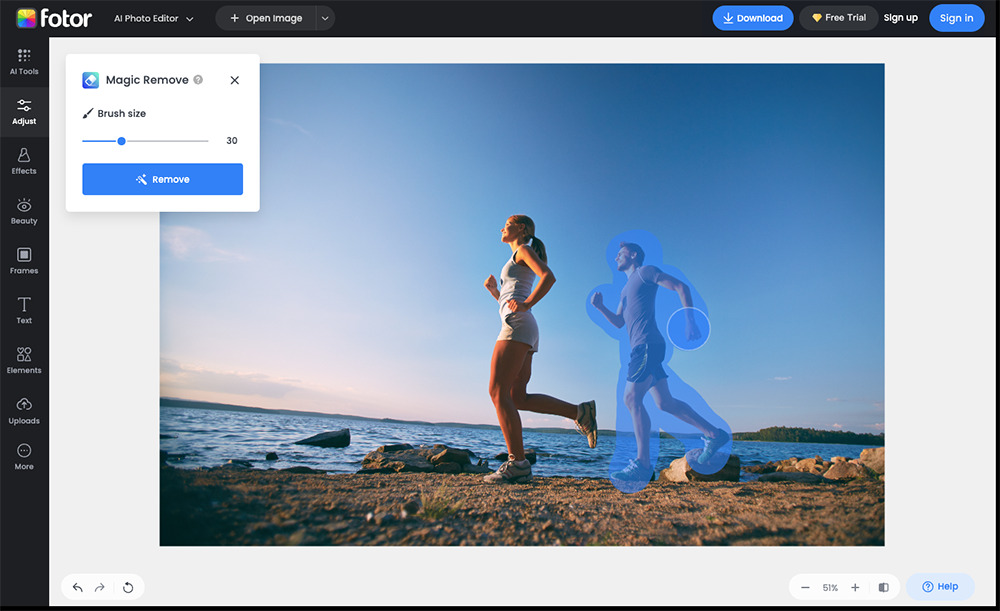Viewport: 1000px width, 611px height.
Task: Click the Remove button in Magic Remove
Action: tap(162, 179)
